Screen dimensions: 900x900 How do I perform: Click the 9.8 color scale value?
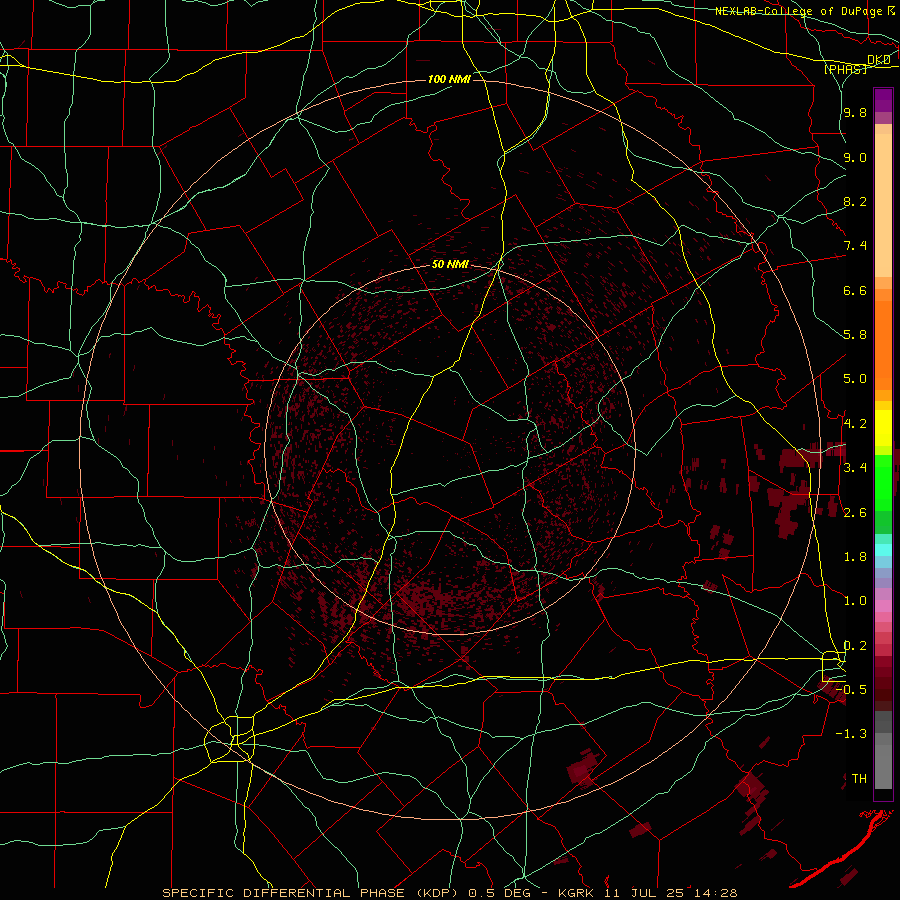coord(855,112)
